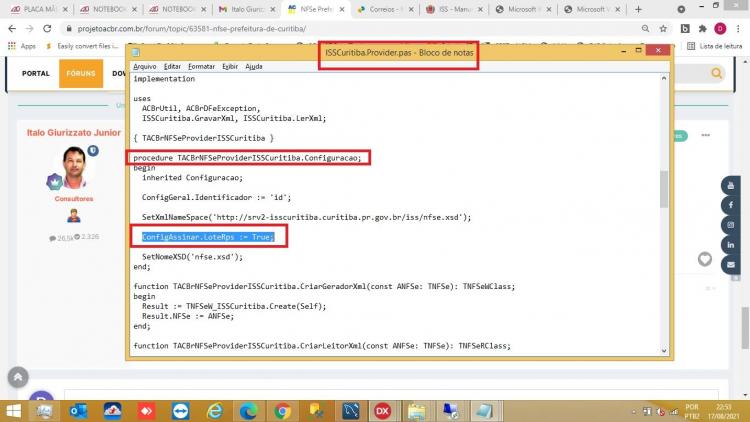The height and width of the screenshot is (422, 750).
Task: Open Lista de leitura reading list
Action: pyautogui.click(x=714, y=46)
